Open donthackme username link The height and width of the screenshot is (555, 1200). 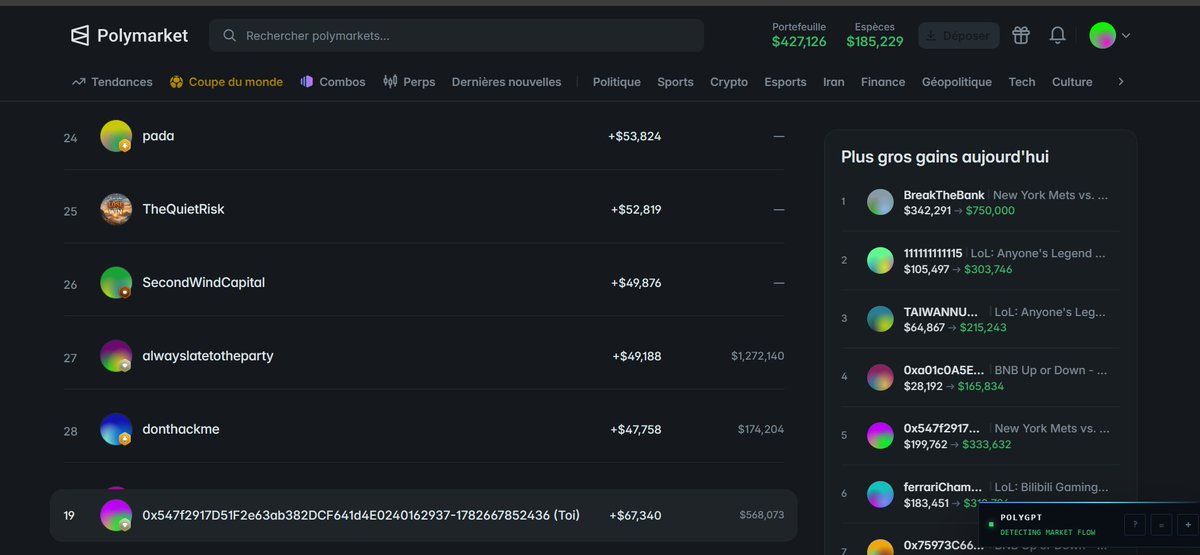point(181,429)
